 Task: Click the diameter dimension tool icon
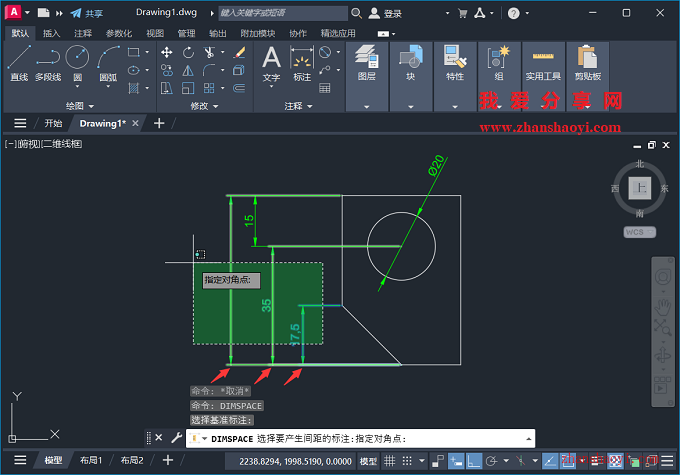pyautogui.click(x=325, y=52)
